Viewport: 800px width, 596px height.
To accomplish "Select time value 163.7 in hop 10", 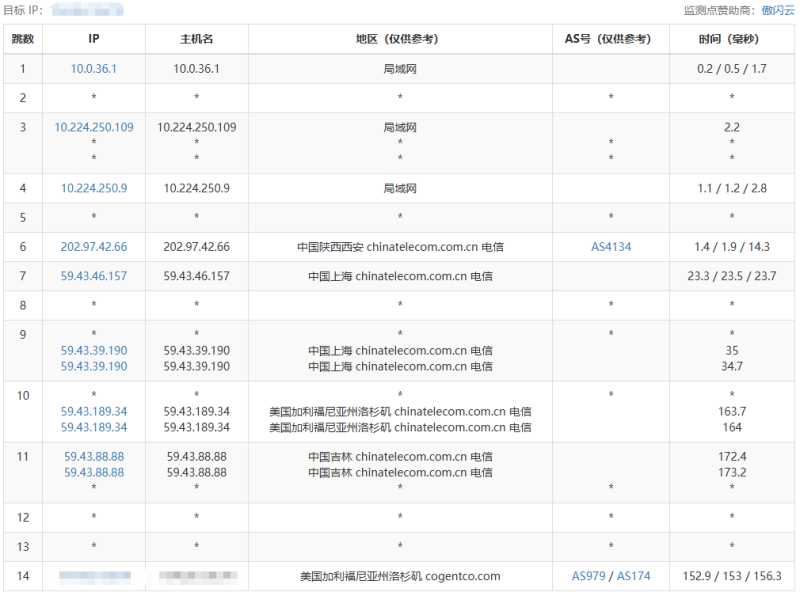I will coord(732,411).
